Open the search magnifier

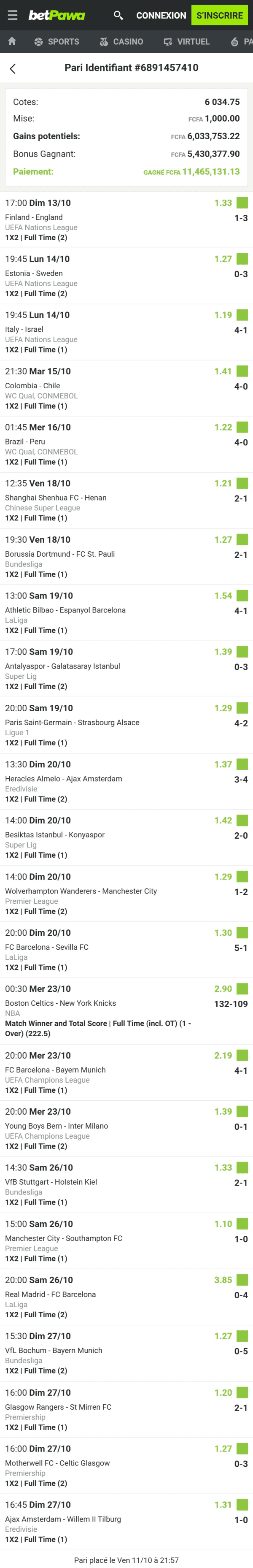click(x=118, y=15)
